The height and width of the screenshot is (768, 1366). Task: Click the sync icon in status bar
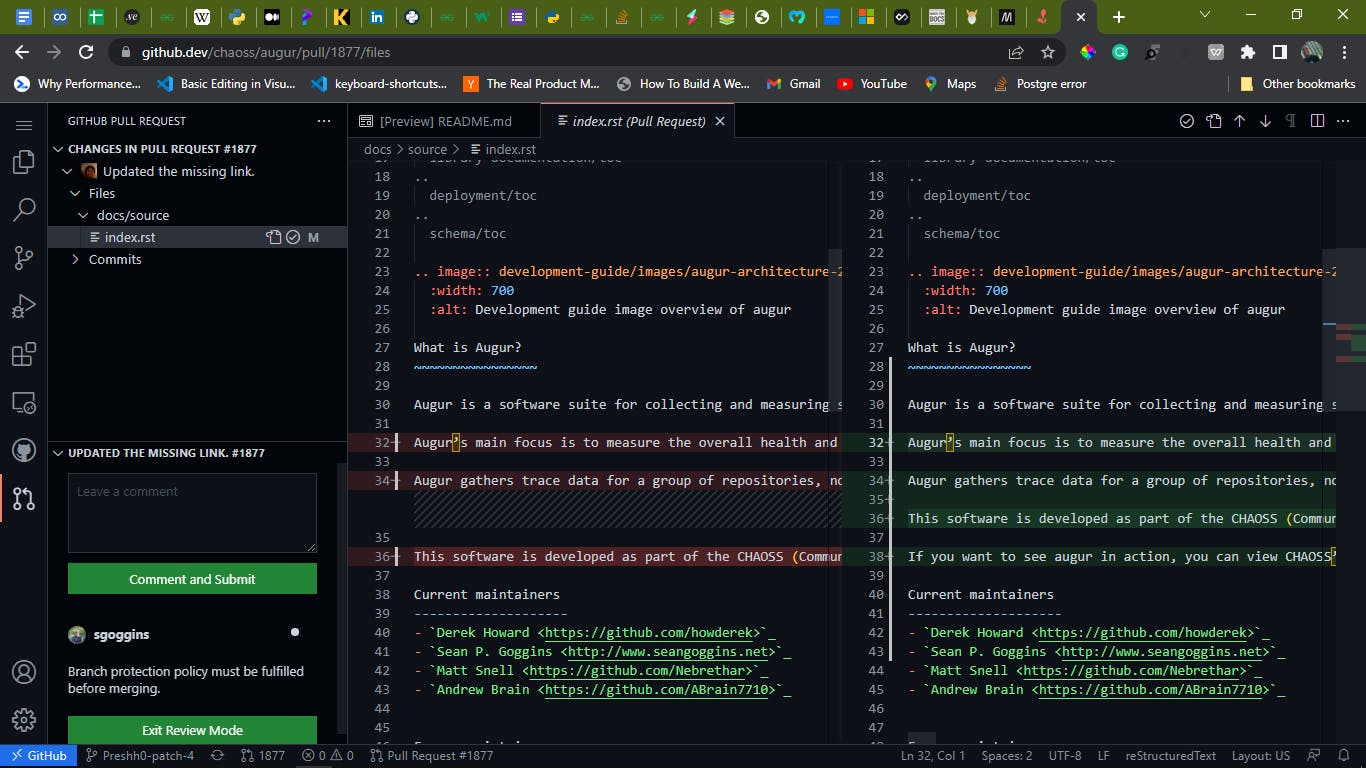217,756
